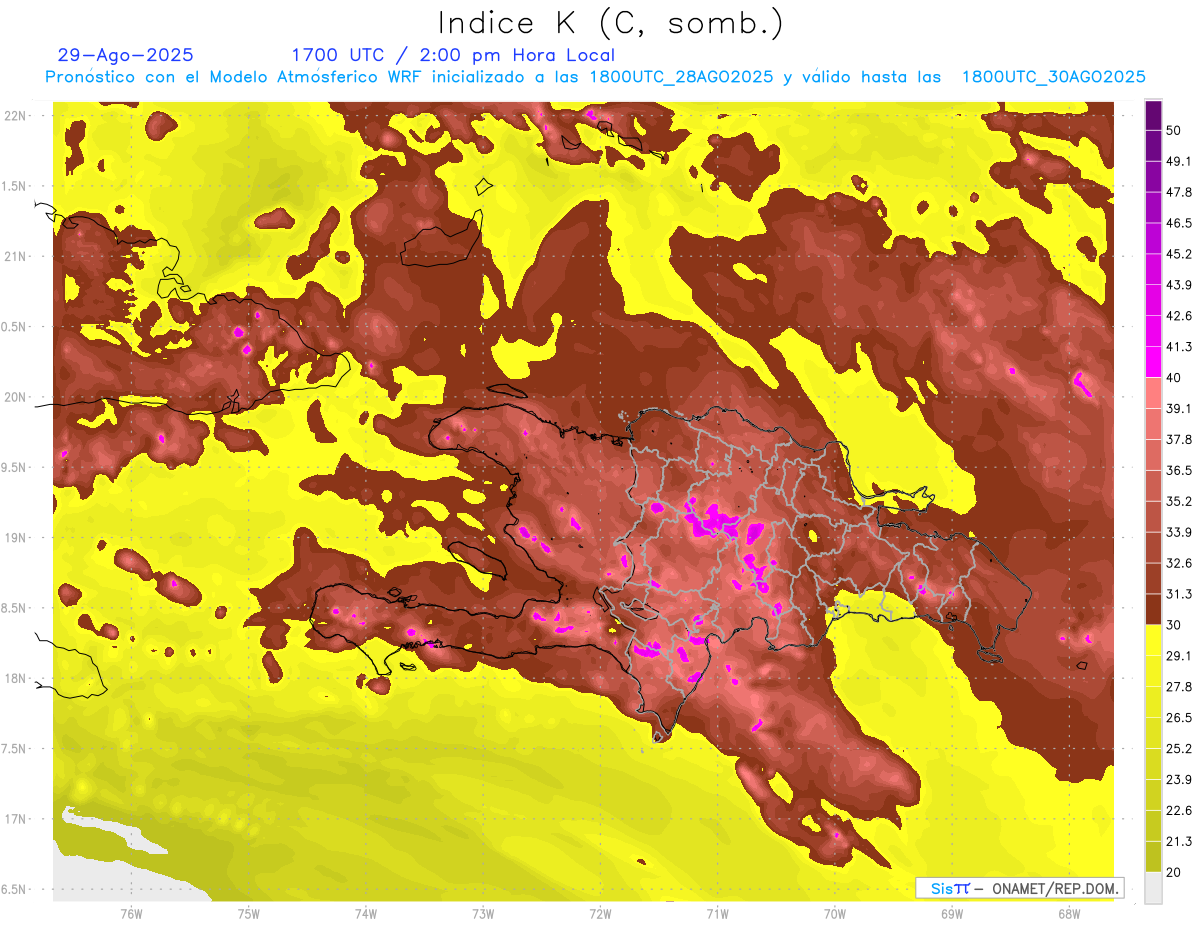
Task: Click the "70W" longitude label
Action: point(835,913)
